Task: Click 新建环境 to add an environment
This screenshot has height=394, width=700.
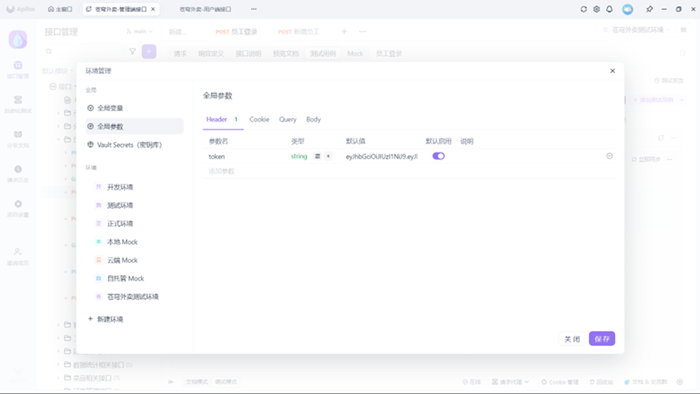Action: [x=106, y=319]
